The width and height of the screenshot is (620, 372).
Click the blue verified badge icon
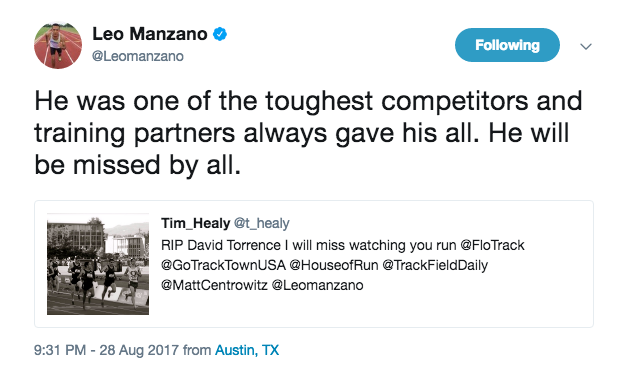pos(220,34)
